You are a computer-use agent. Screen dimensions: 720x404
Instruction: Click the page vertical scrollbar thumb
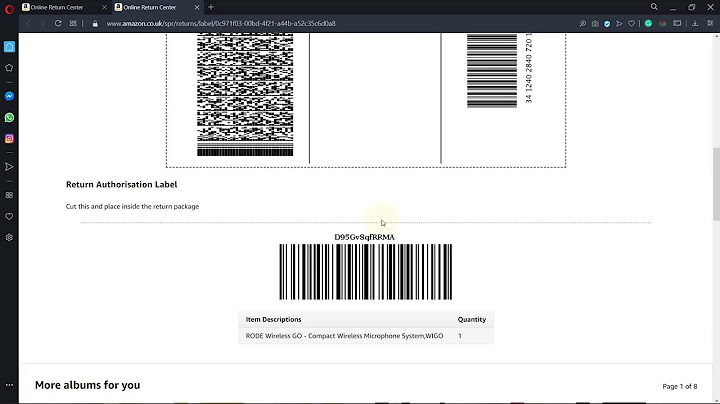point(716,184)
